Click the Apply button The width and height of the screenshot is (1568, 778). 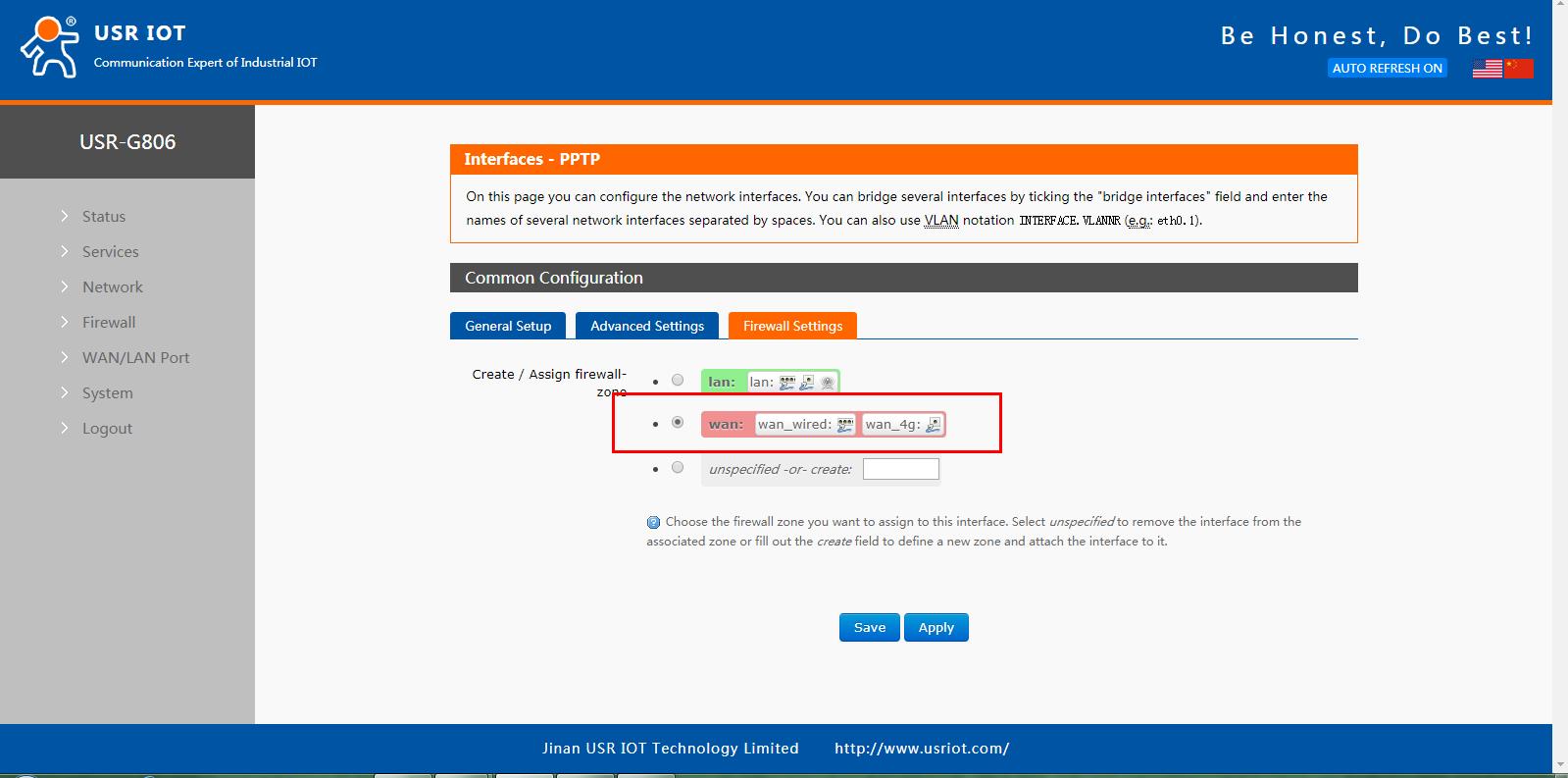pos(936,627)
